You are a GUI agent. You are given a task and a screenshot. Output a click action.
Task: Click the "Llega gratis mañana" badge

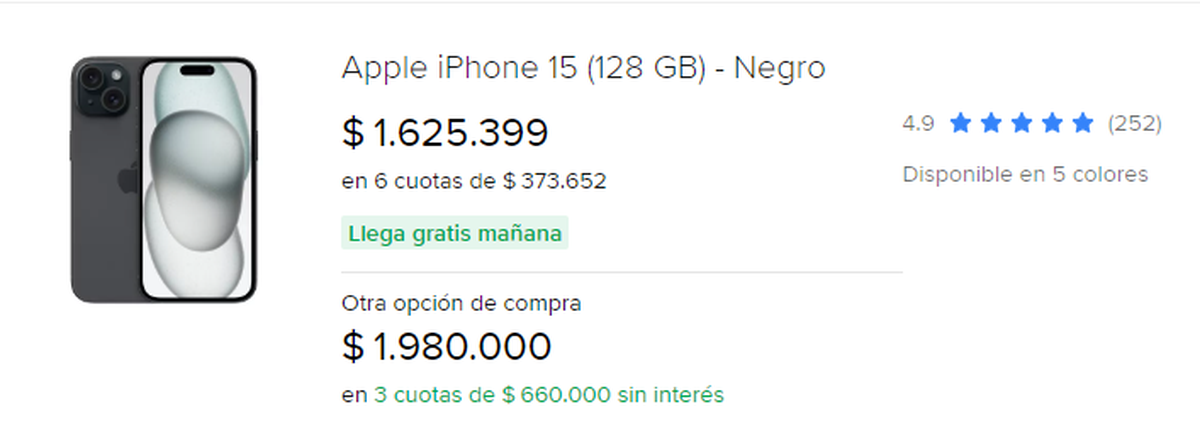click(x=454, y=234)
